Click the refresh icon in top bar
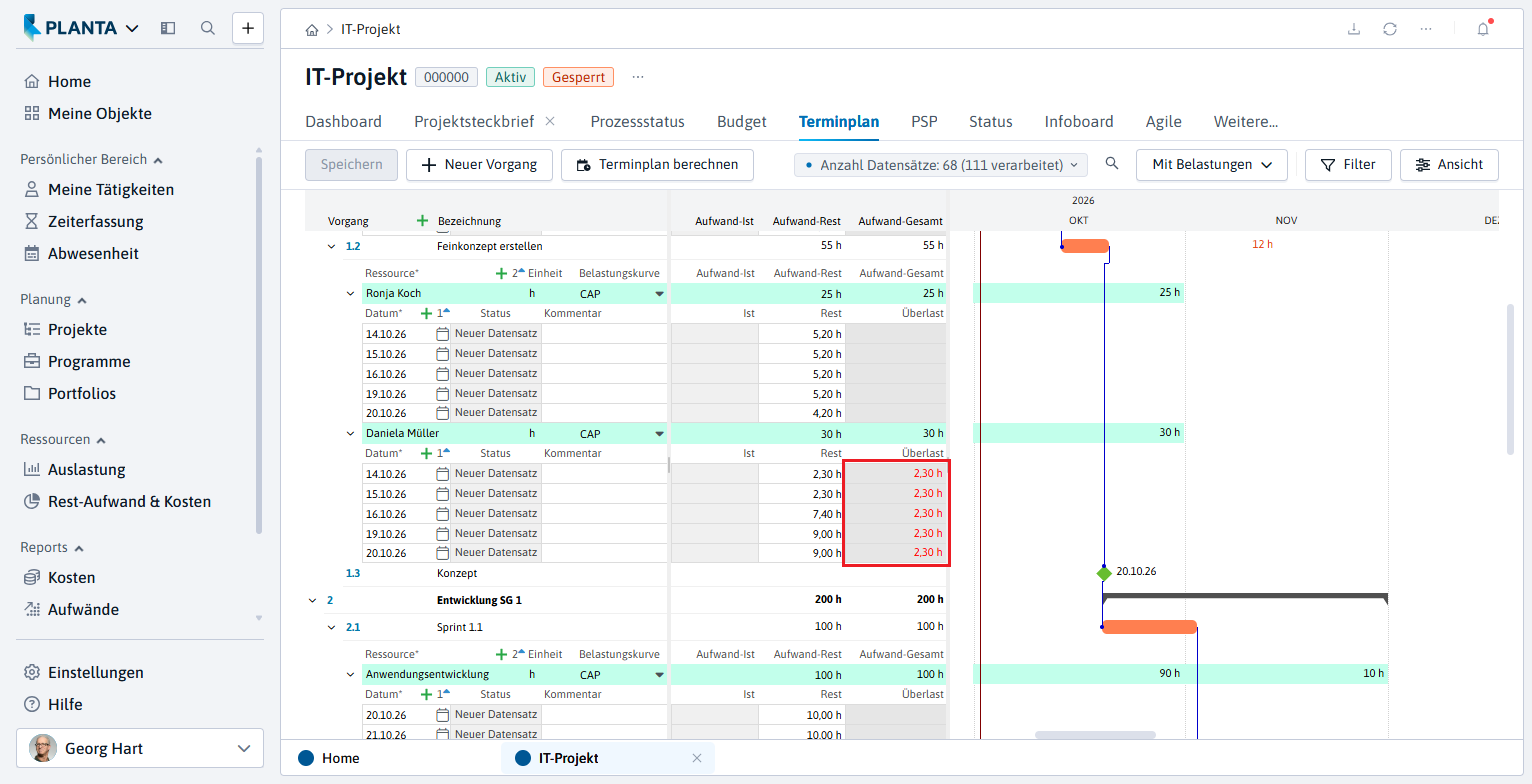This screenshot has height=784, width=1532. click(x=1390, y=29)
